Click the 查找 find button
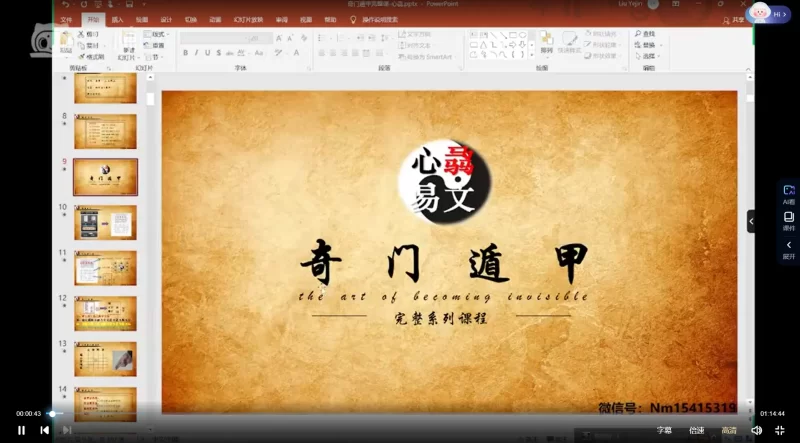The width and height of the screenshot is (800, 443). (x=645, y=34)
